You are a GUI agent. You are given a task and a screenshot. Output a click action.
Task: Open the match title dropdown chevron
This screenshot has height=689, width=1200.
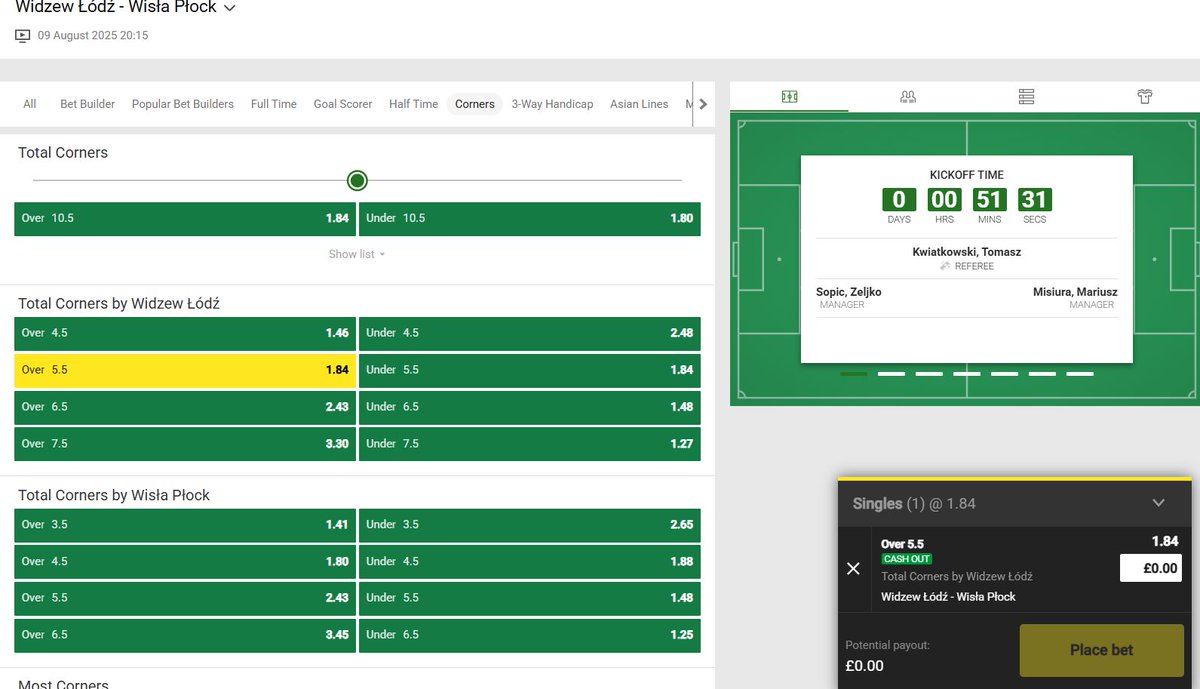point(230,7)
